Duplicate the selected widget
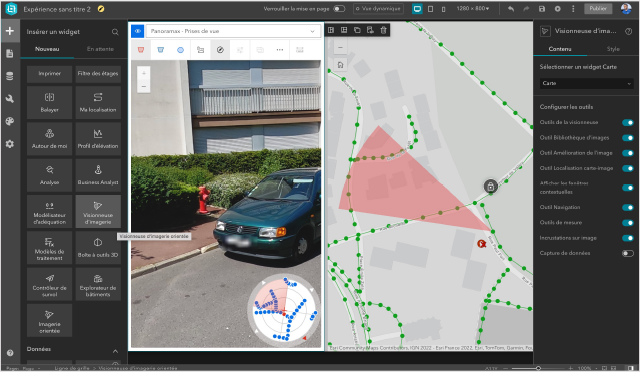Screen dimensions: 640x372 (357, 30)
